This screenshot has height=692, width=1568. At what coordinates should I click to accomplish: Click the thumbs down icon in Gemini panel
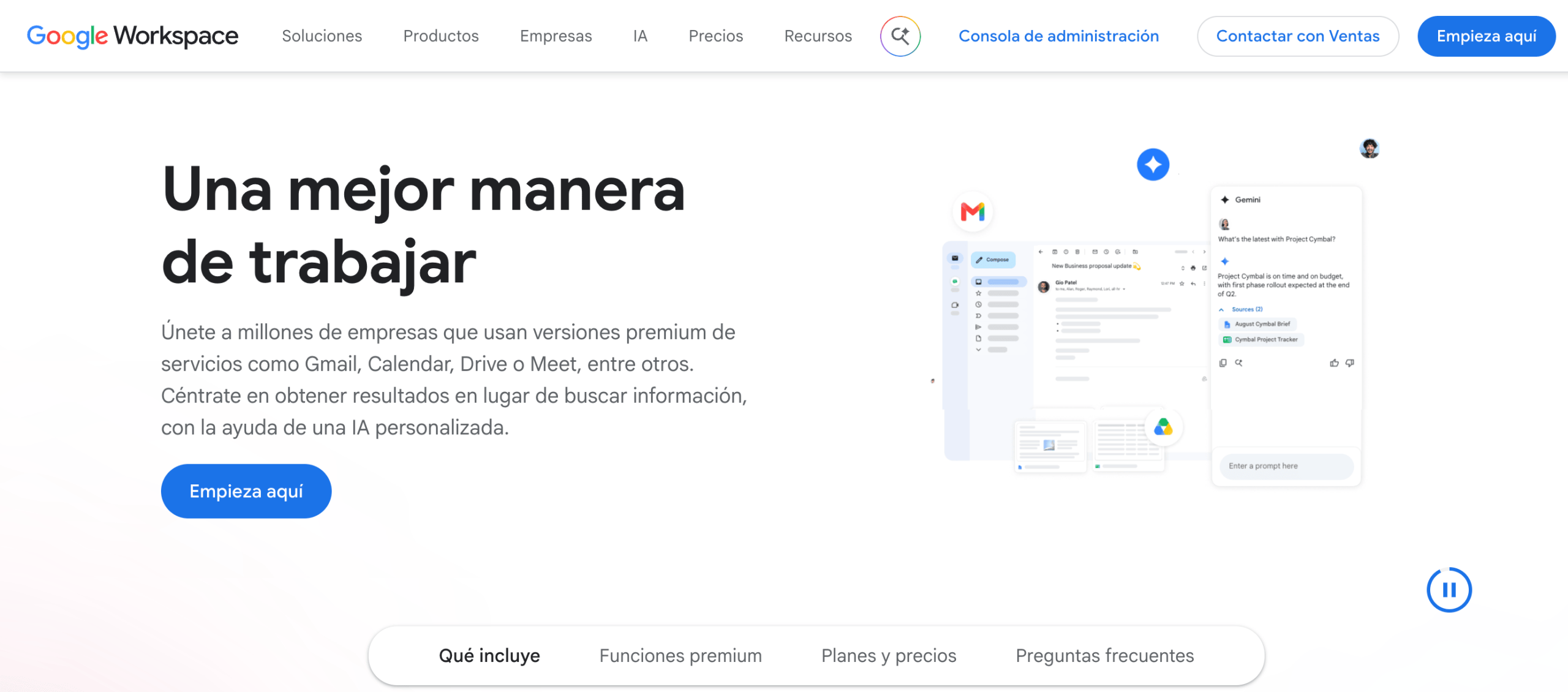point(1349,363)
